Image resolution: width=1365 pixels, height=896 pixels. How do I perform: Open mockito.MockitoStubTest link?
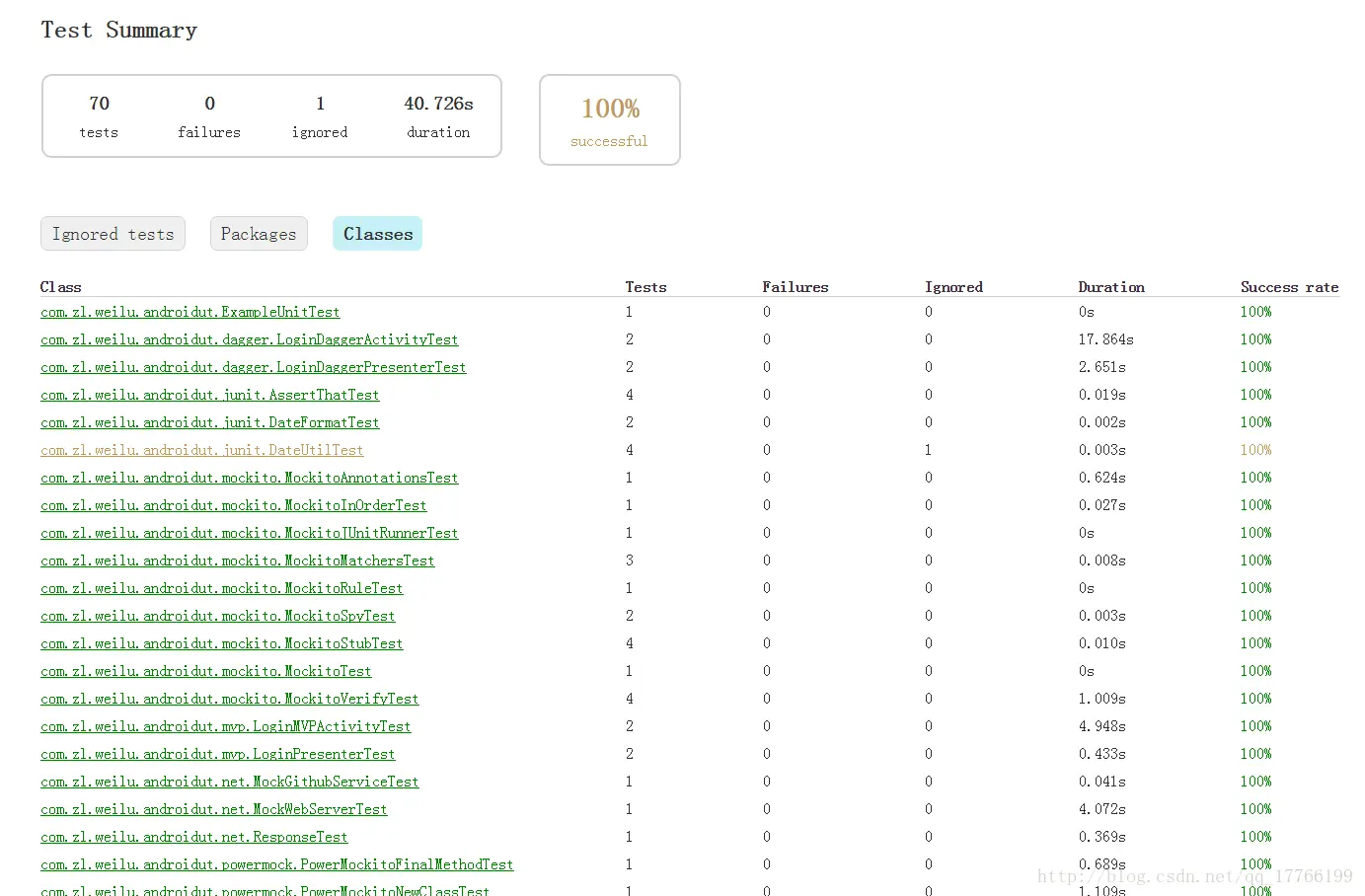tap(222, 643)
